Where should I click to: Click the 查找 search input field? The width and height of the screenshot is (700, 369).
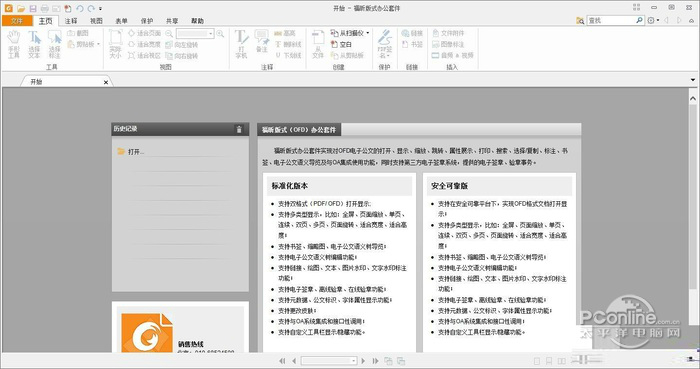click(611, 21)
